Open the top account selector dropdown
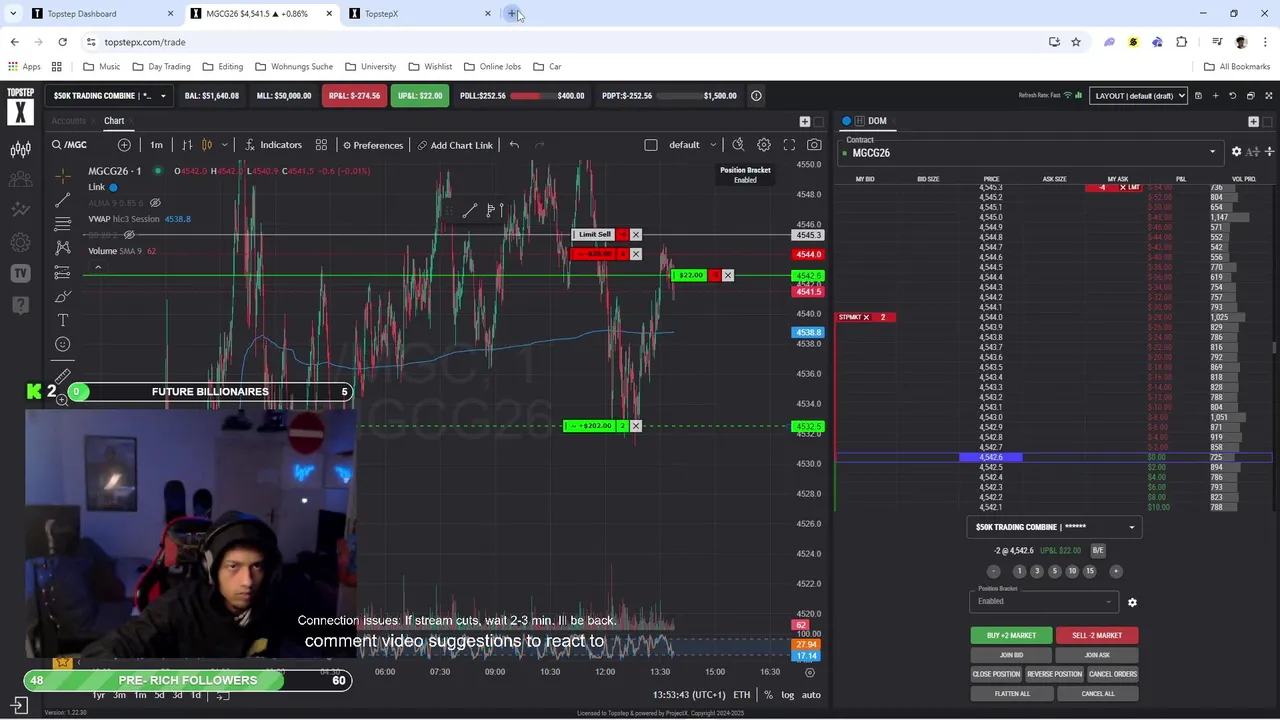 pyautogui.click(x=110, y=96)
